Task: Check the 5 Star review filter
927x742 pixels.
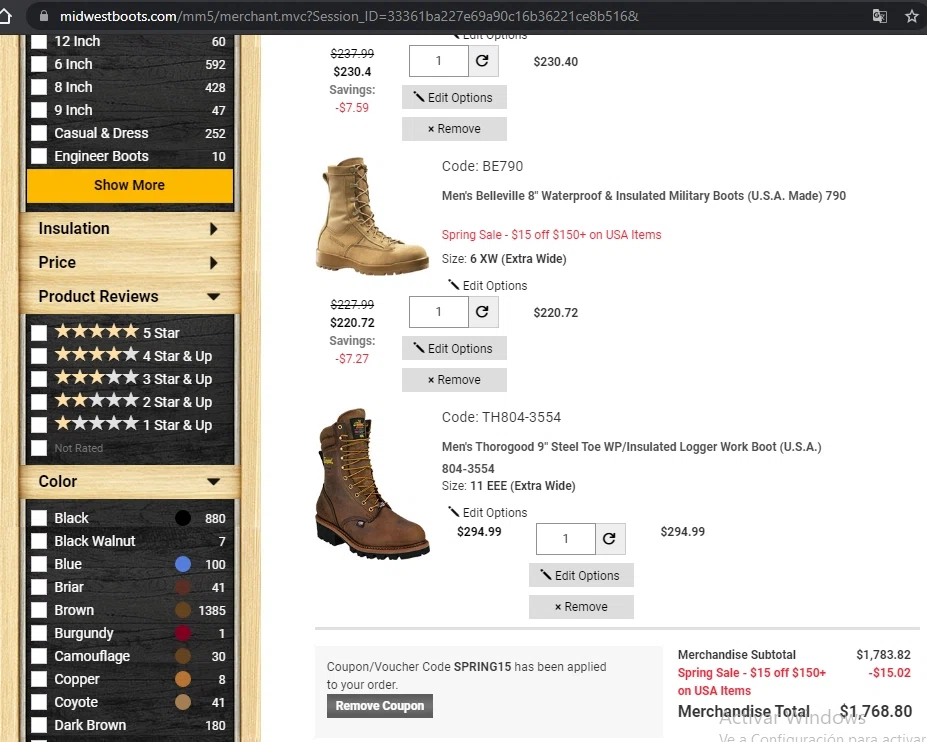Action: coord(39,333)
